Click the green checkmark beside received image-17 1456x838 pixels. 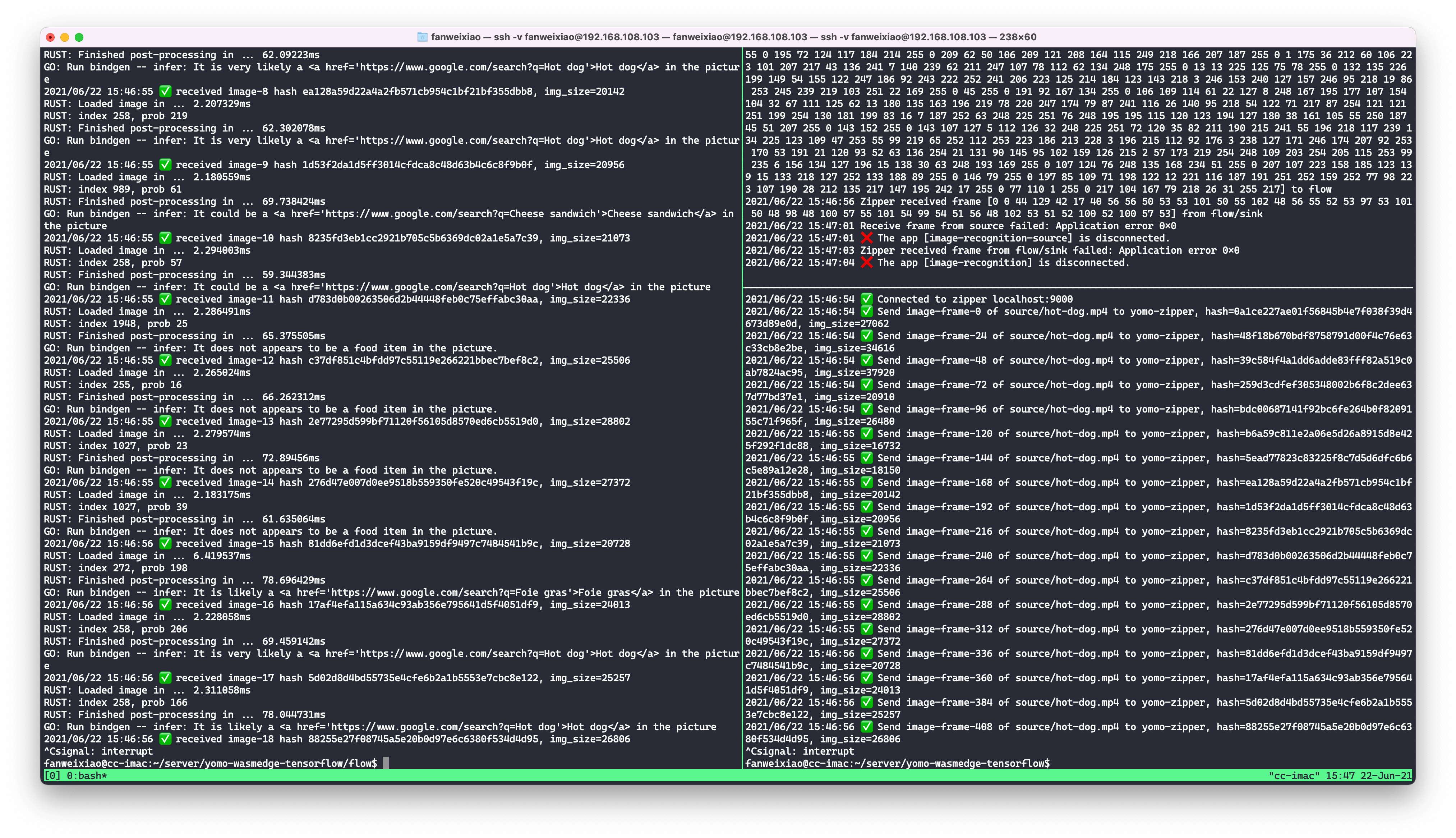(165, 677)
